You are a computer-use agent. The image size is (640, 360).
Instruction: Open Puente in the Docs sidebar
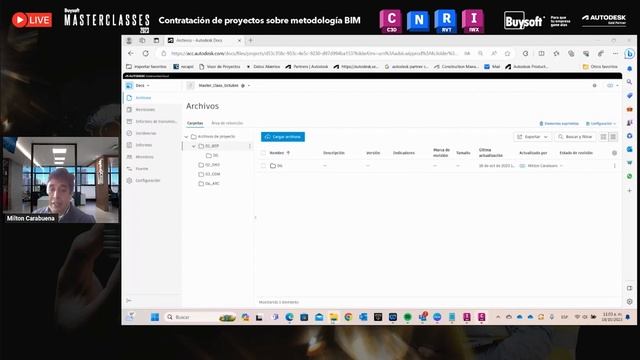pos(142,169)
